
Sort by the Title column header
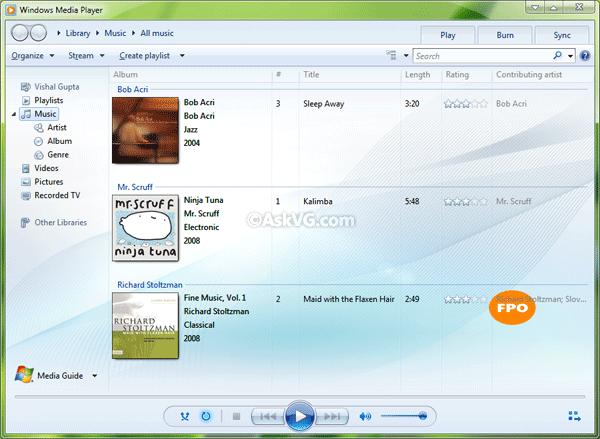[311, 75]
